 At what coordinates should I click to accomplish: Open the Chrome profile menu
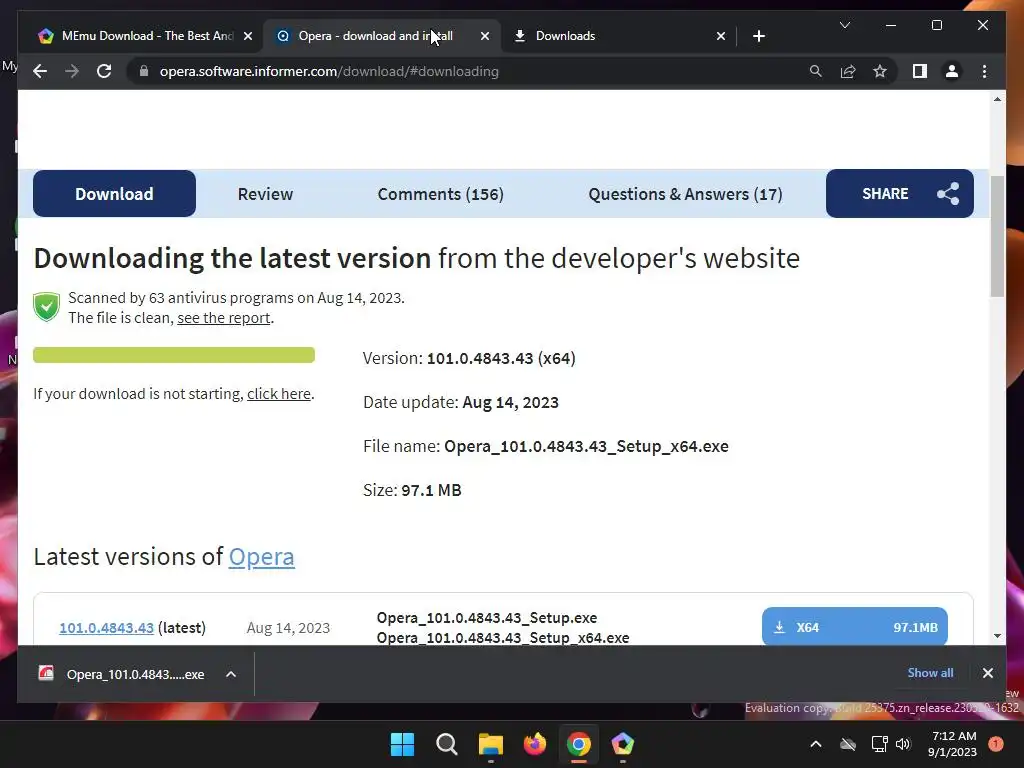click(x=952, y=71)
